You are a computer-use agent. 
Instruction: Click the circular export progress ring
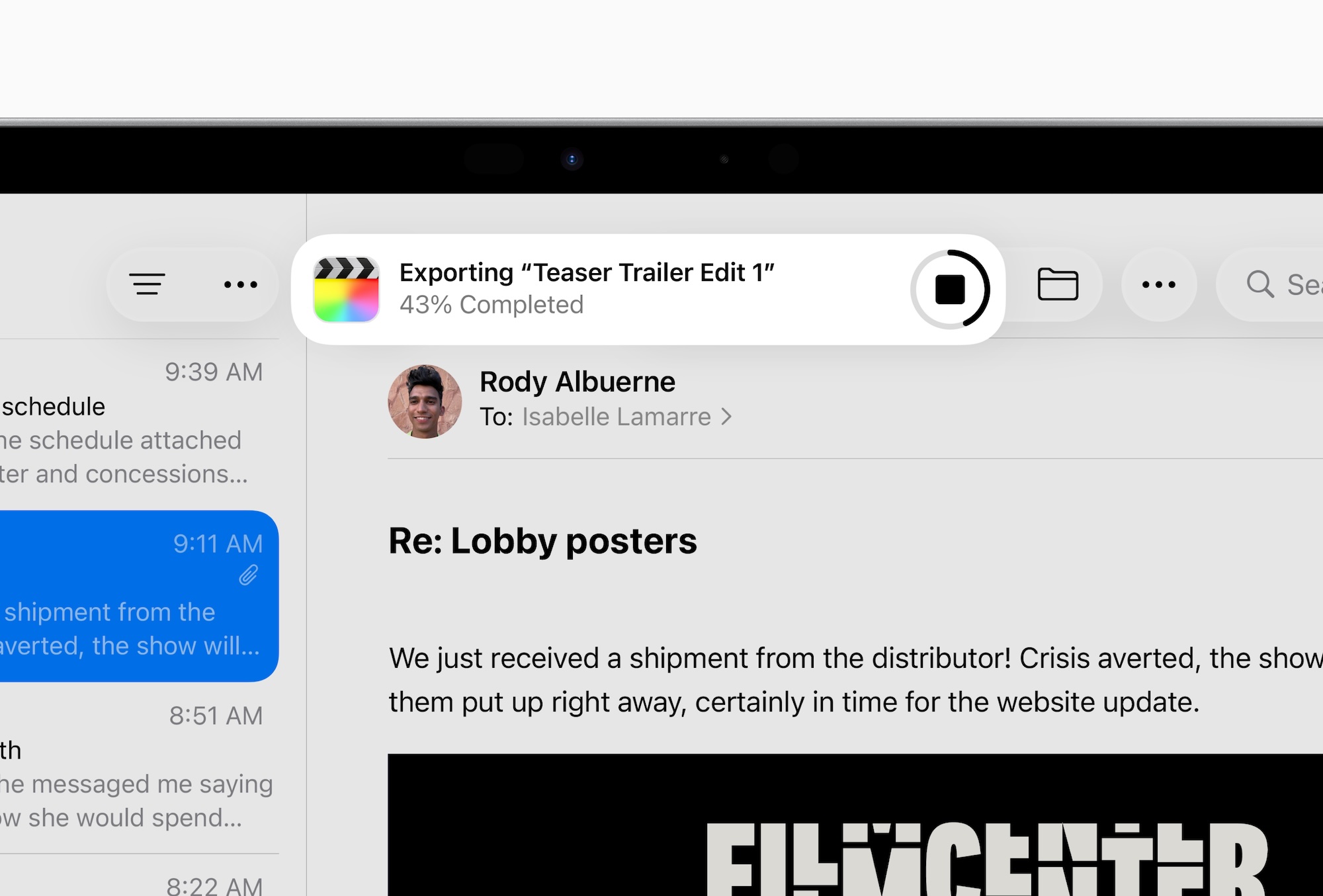(x=950, y=290)
